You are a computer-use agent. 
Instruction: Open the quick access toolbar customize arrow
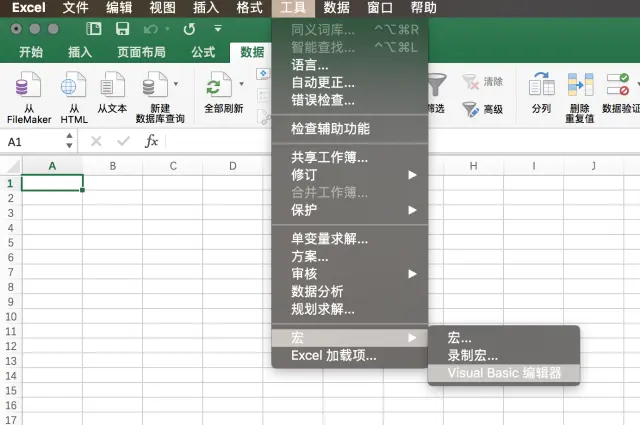click(x=218, y=29)
